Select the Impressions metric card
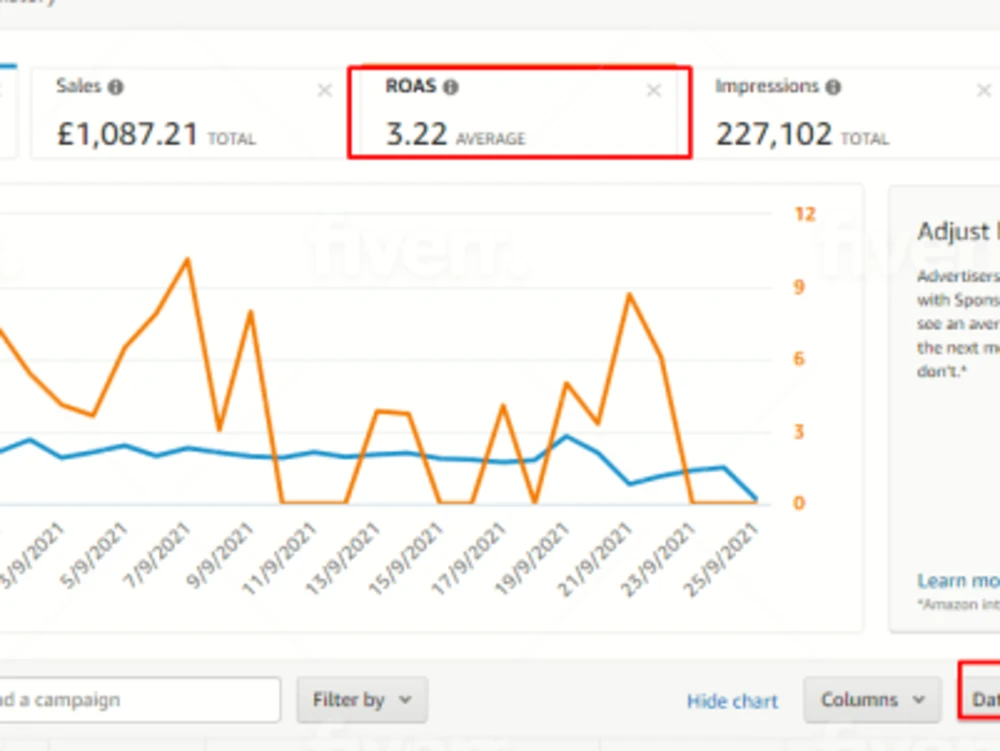1000x751 pixels. coord(848,113)
